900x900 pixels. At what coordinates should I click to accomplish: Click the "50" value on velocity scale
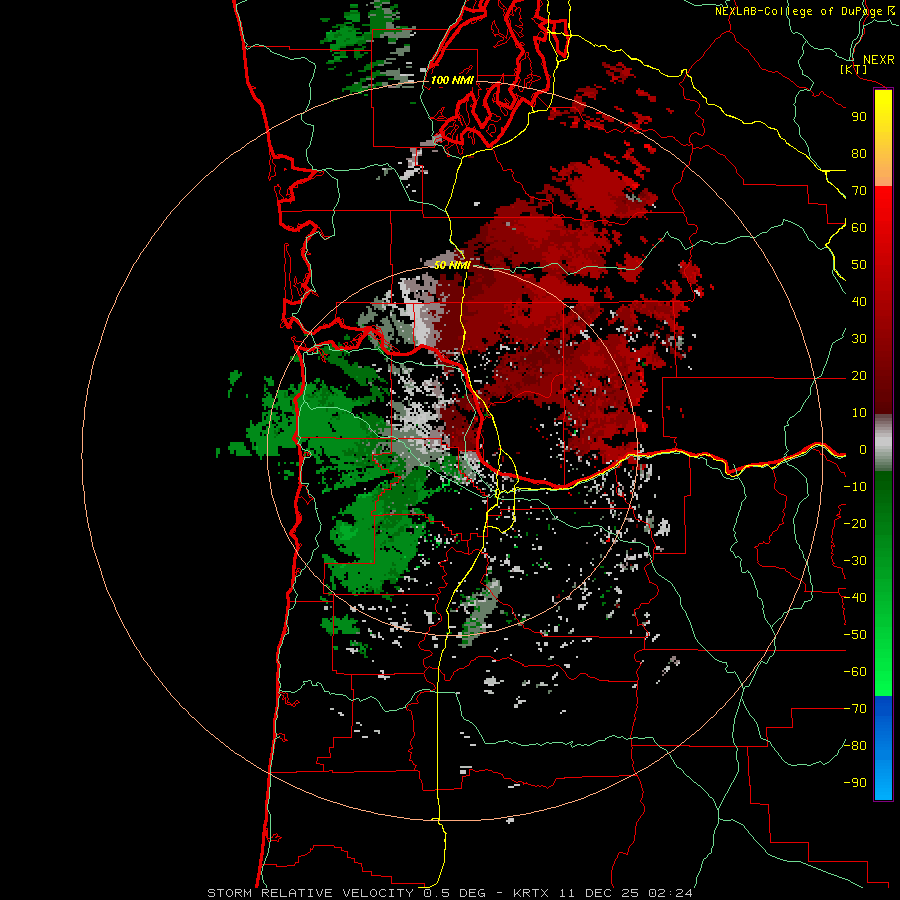click(x=859, y=265)
